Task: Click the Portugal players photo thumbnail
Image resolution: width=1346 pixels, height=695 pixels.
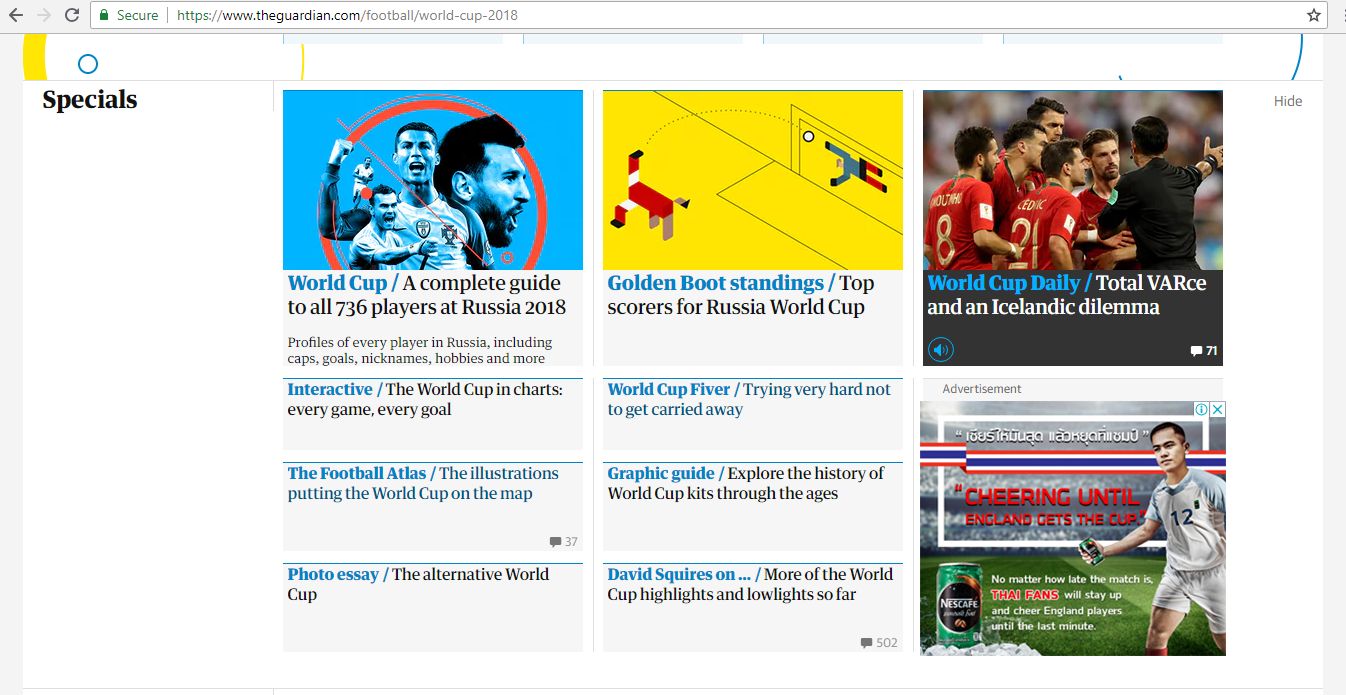Action: [1072, 180]
